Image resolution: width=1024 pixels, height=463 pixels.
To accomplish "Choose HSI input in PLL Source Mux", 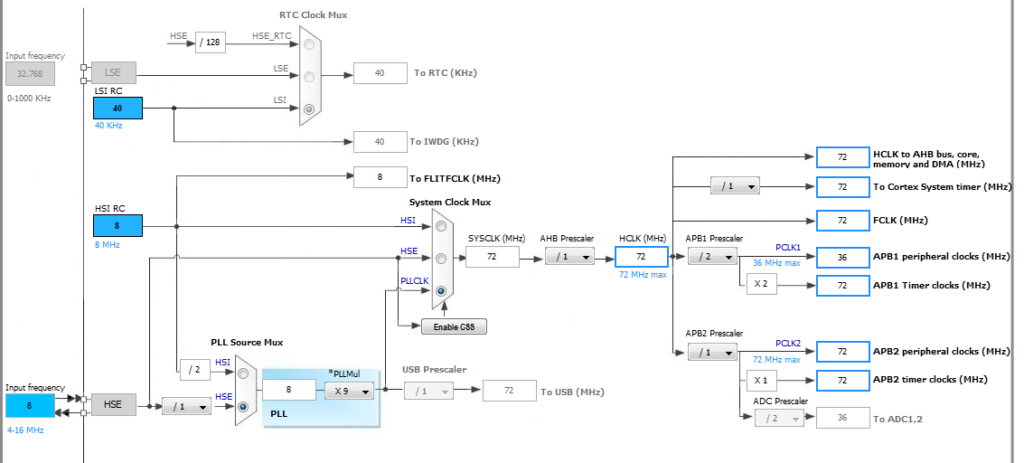I will pos(246,375).
